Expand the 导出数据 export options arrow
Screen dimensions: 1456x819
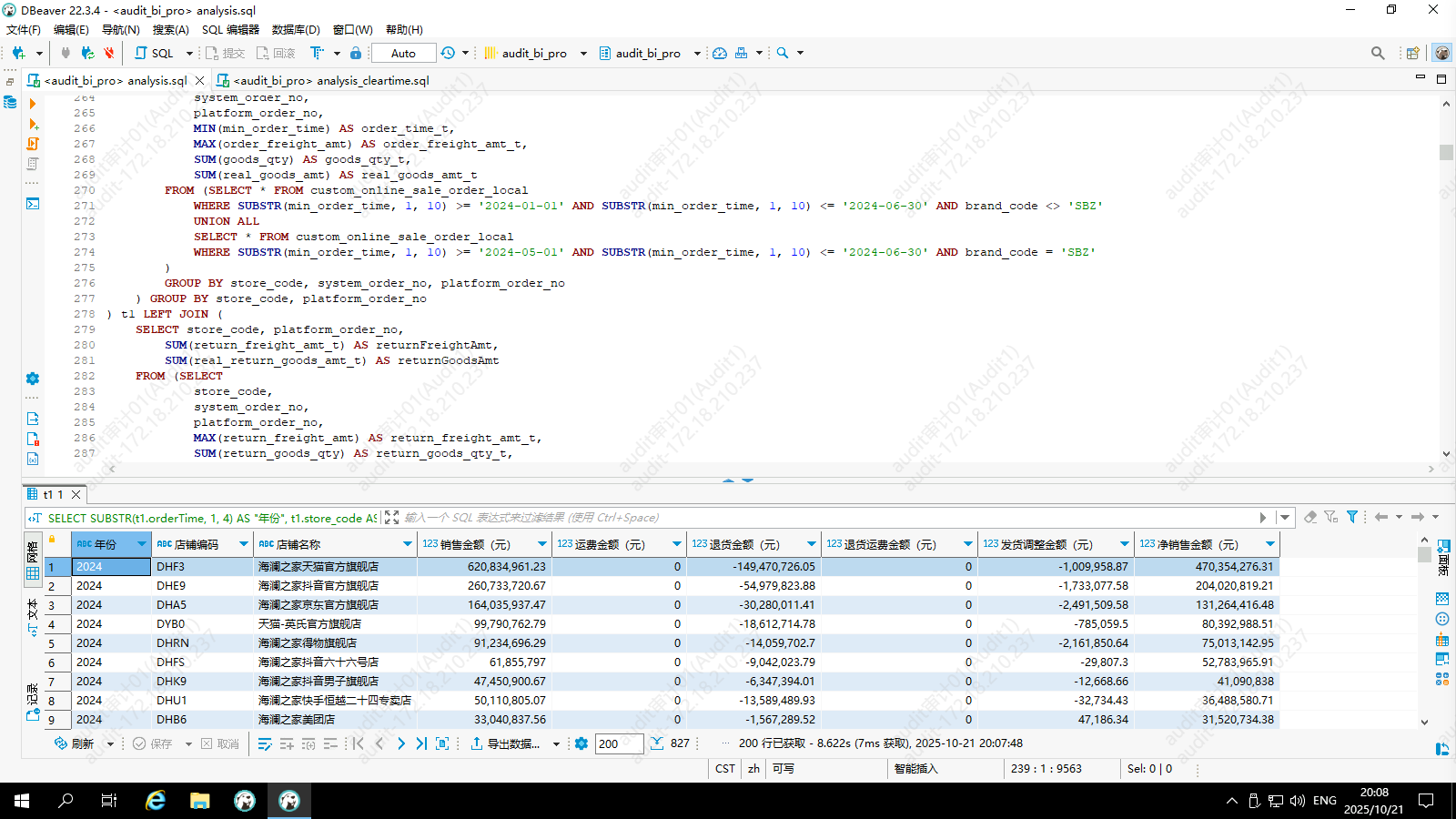pyautogui.click(x=556, y=743)
